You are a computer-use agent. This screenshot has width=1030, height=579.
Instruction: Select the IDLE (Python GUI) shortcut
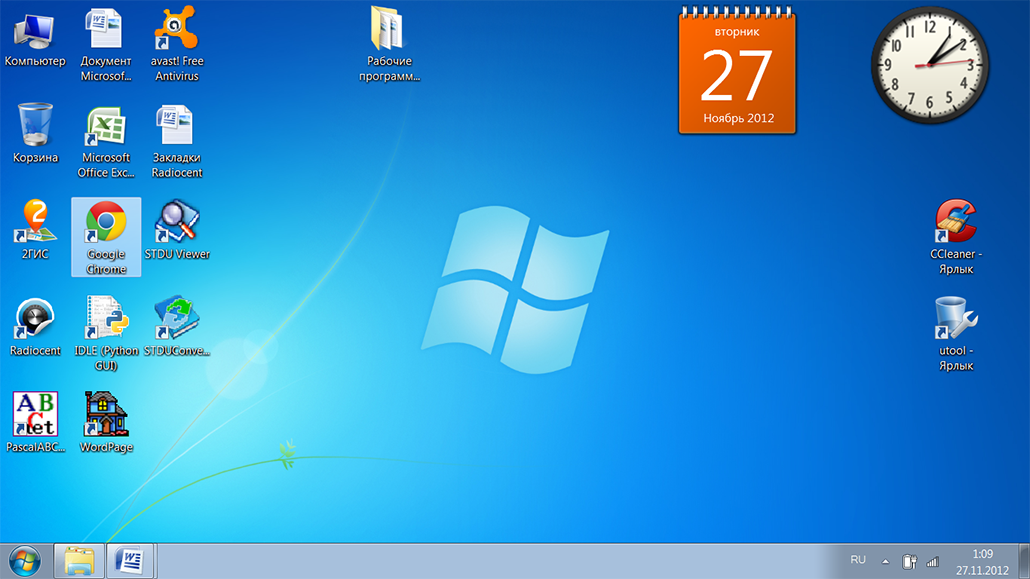(106, 334)
